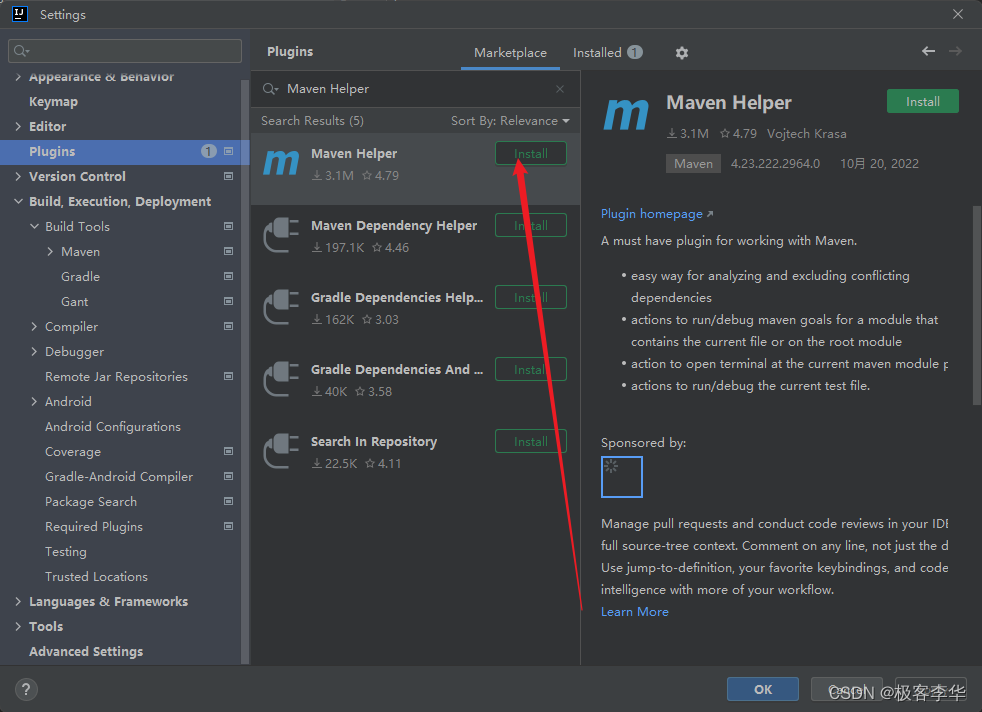Install the Maven Dependency Helper plugin
Screen dimensions: 982x712
click(531, 225)
